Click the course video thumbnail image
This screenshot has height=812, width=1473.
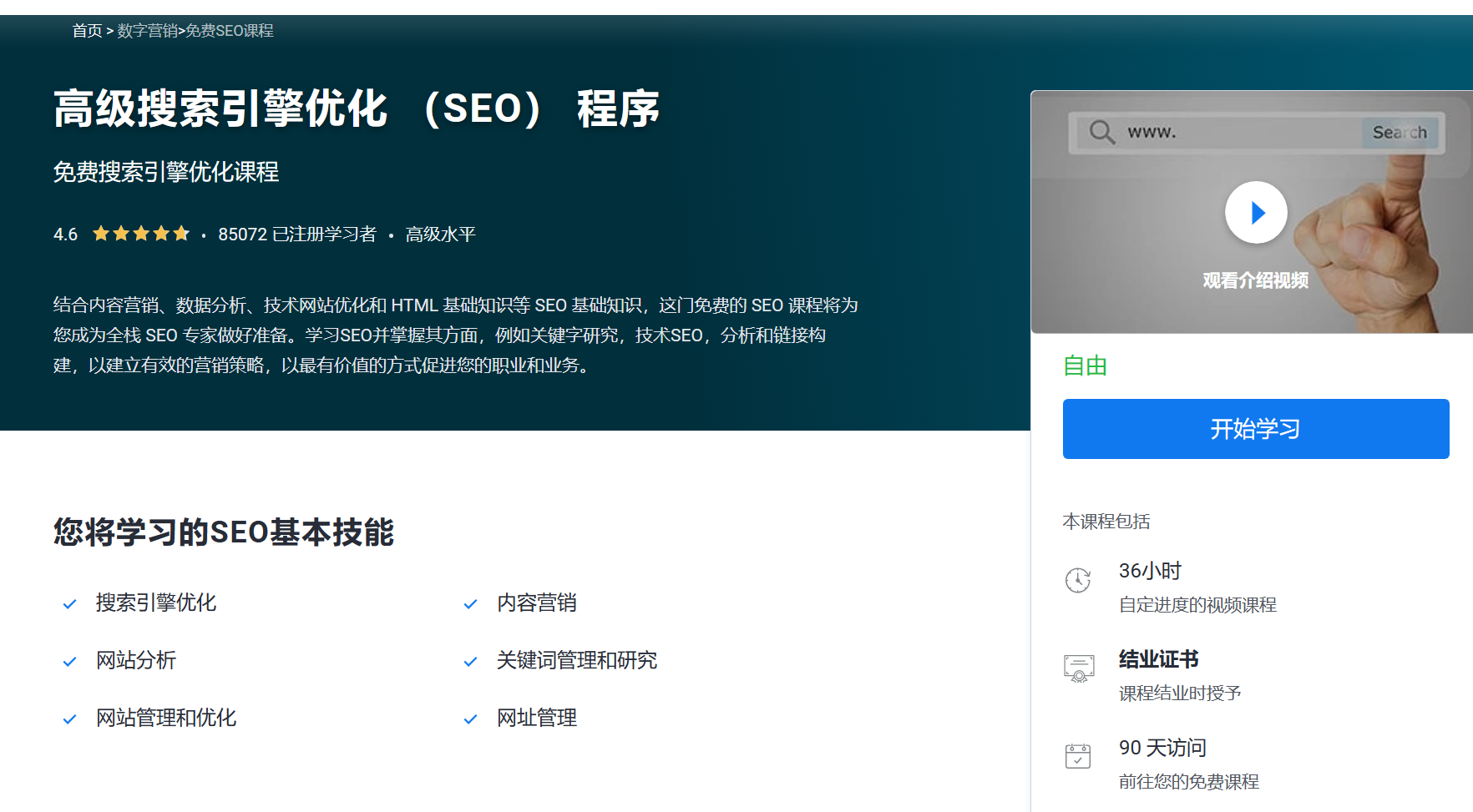click(1252, 212)
